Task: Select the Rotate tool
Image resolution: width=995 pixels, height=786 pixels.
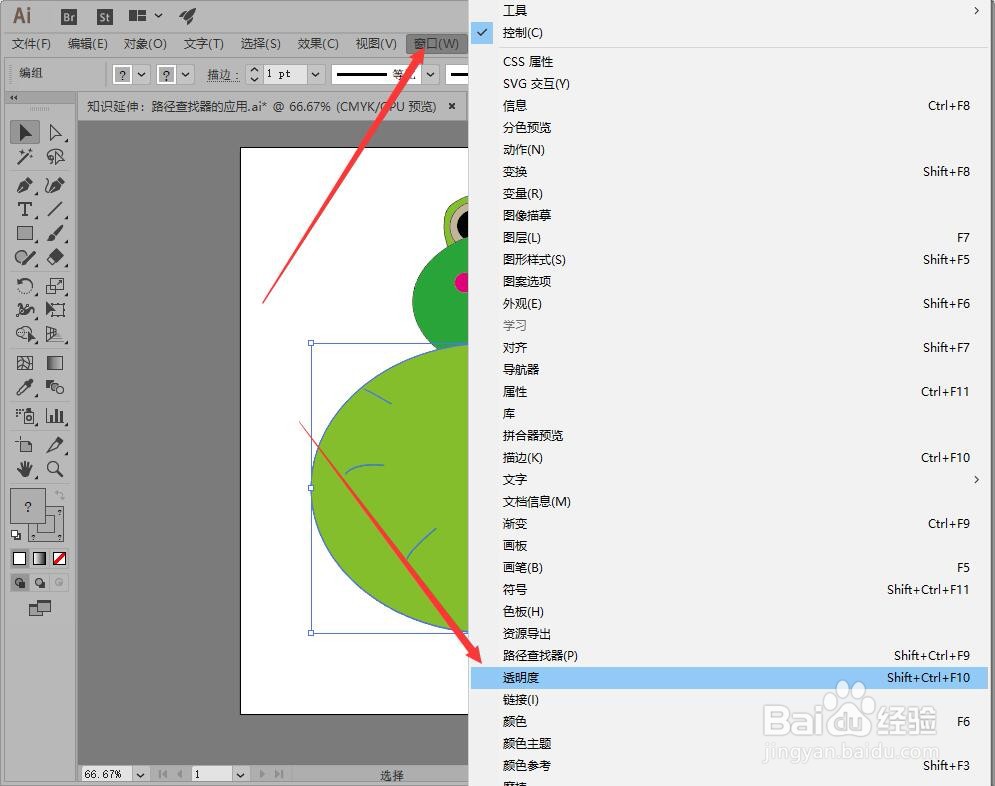Action: [25, 284]
